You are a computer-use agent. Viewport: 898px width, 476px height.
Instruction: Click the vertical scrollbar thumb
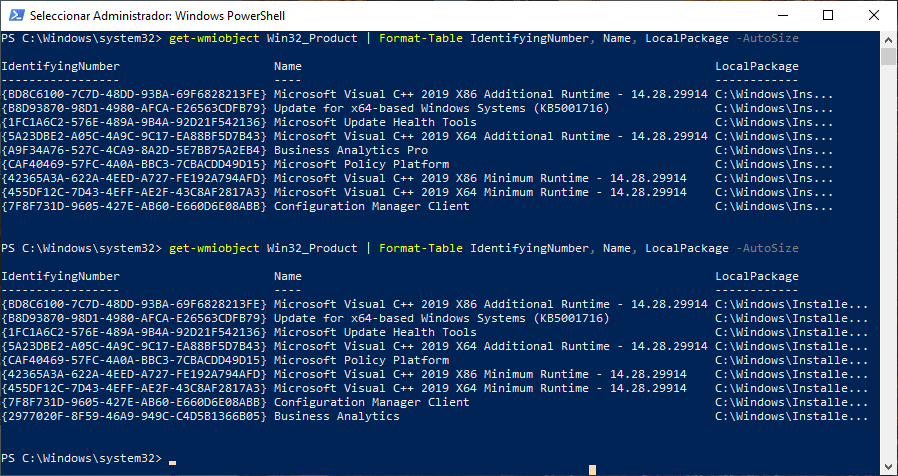[x=888, y=57]
